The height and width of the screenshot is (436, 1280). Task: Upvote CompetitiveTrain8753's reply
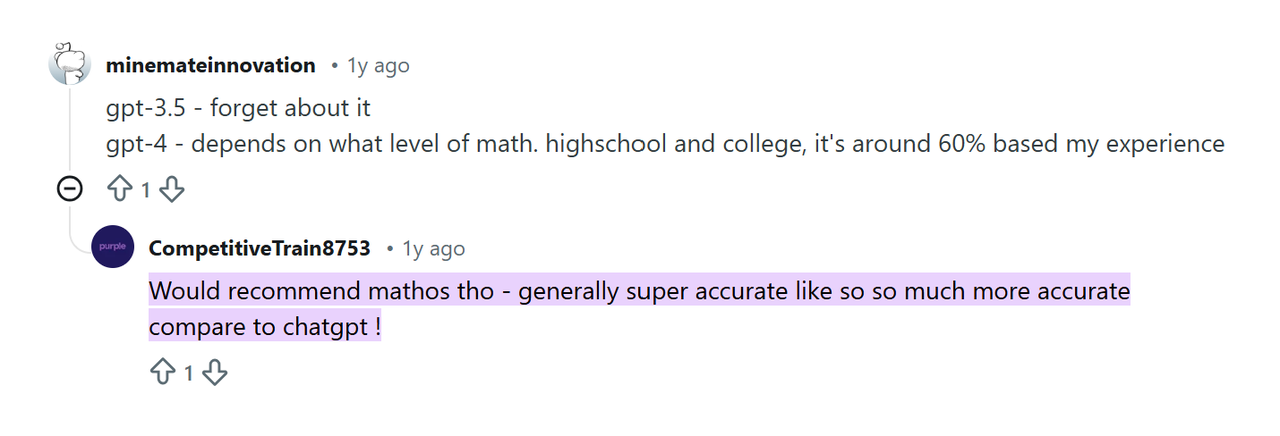[x=163, y=373]
